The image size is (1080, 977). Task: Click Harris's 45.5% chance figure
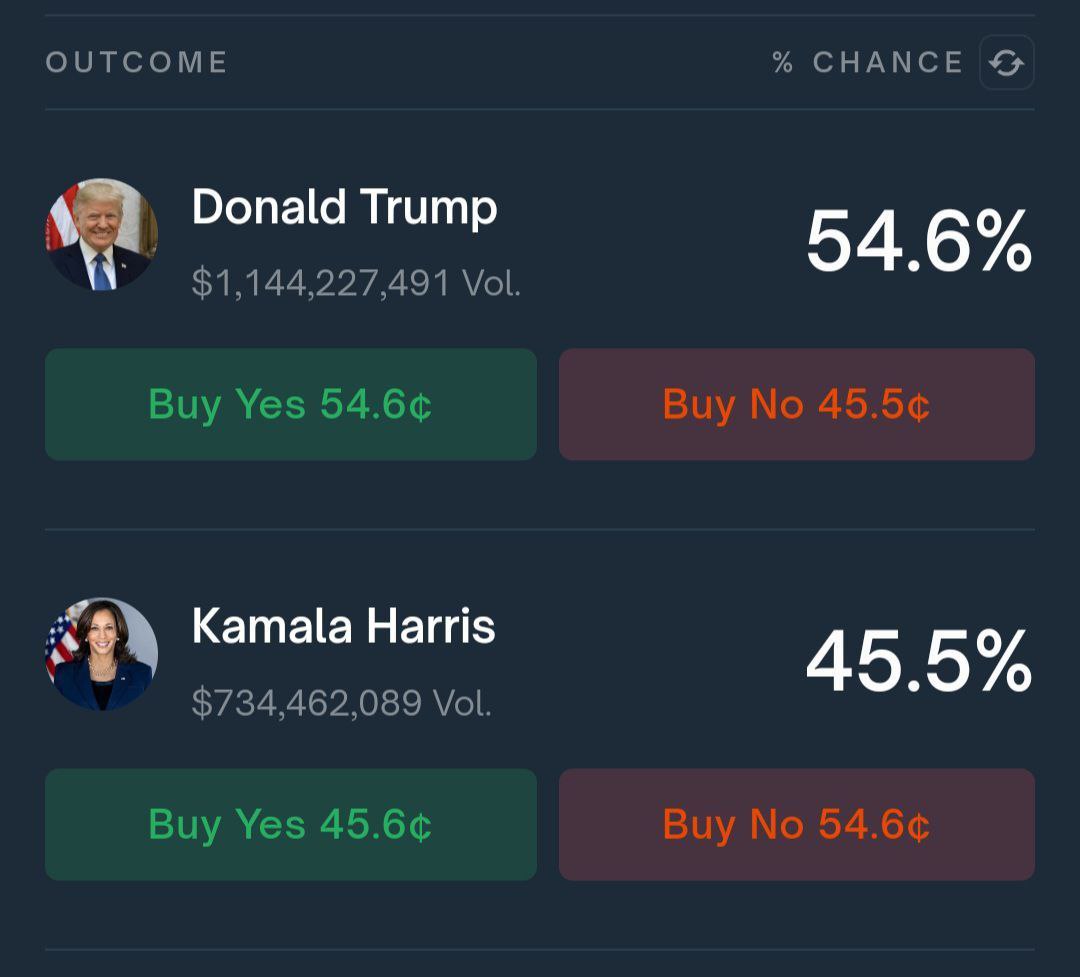pyautogui.click(x=918, y=662)
